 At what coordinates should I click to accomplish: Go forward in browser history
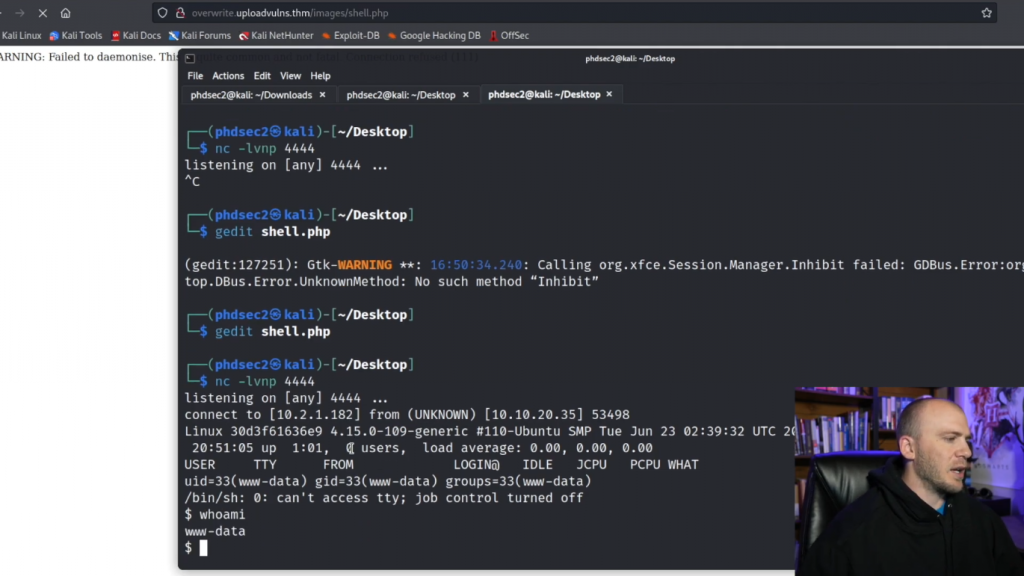(20, 13)
